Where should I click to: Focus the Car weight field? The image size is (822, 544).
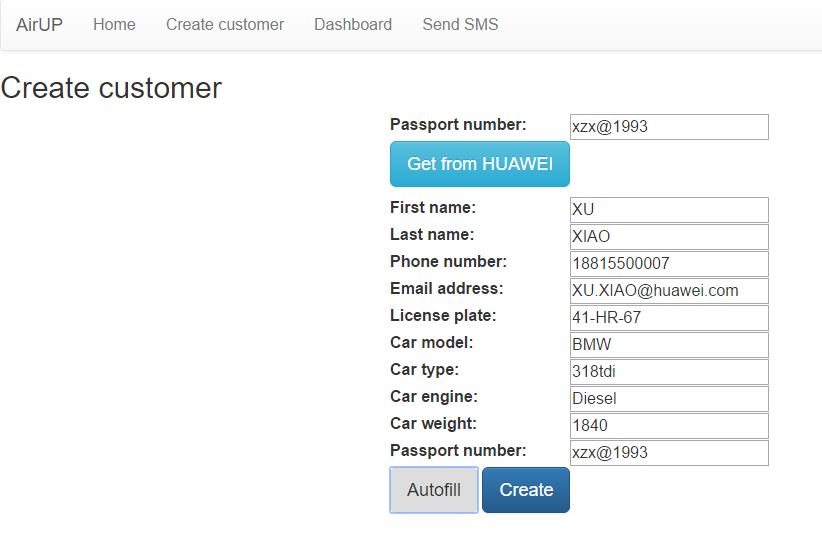coord(669,426)
